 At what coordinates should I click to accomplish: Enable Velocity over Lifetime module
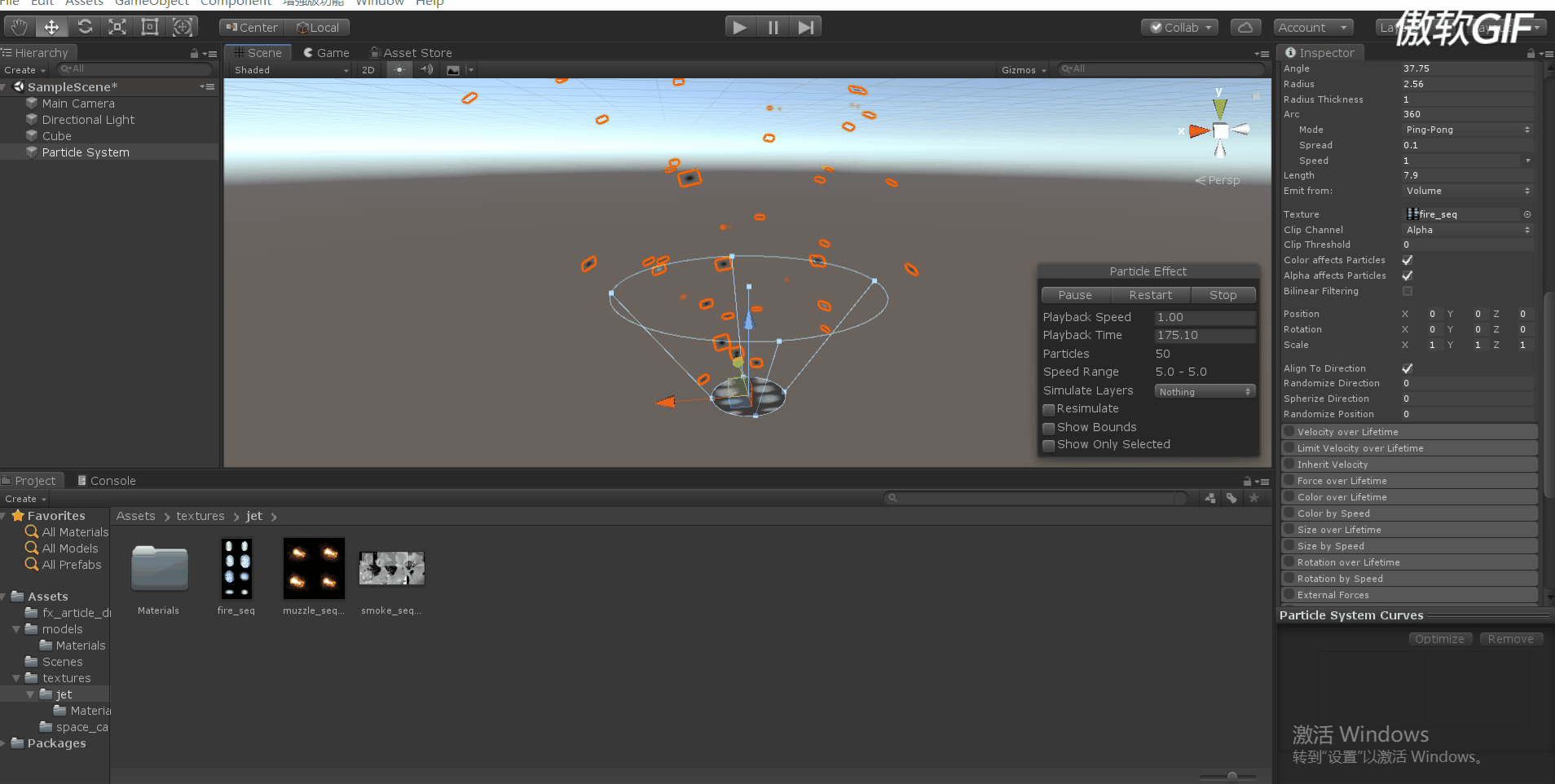pos(1289,432)
